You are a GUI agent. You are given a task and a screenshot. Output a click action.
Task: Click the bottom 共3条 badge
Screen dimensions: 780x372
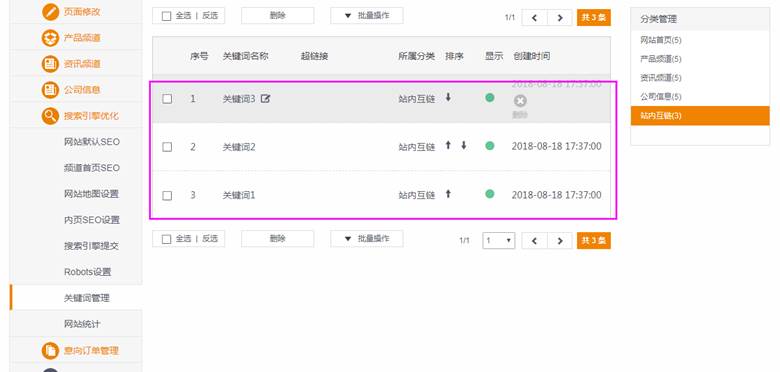click(x=594, y=241)
